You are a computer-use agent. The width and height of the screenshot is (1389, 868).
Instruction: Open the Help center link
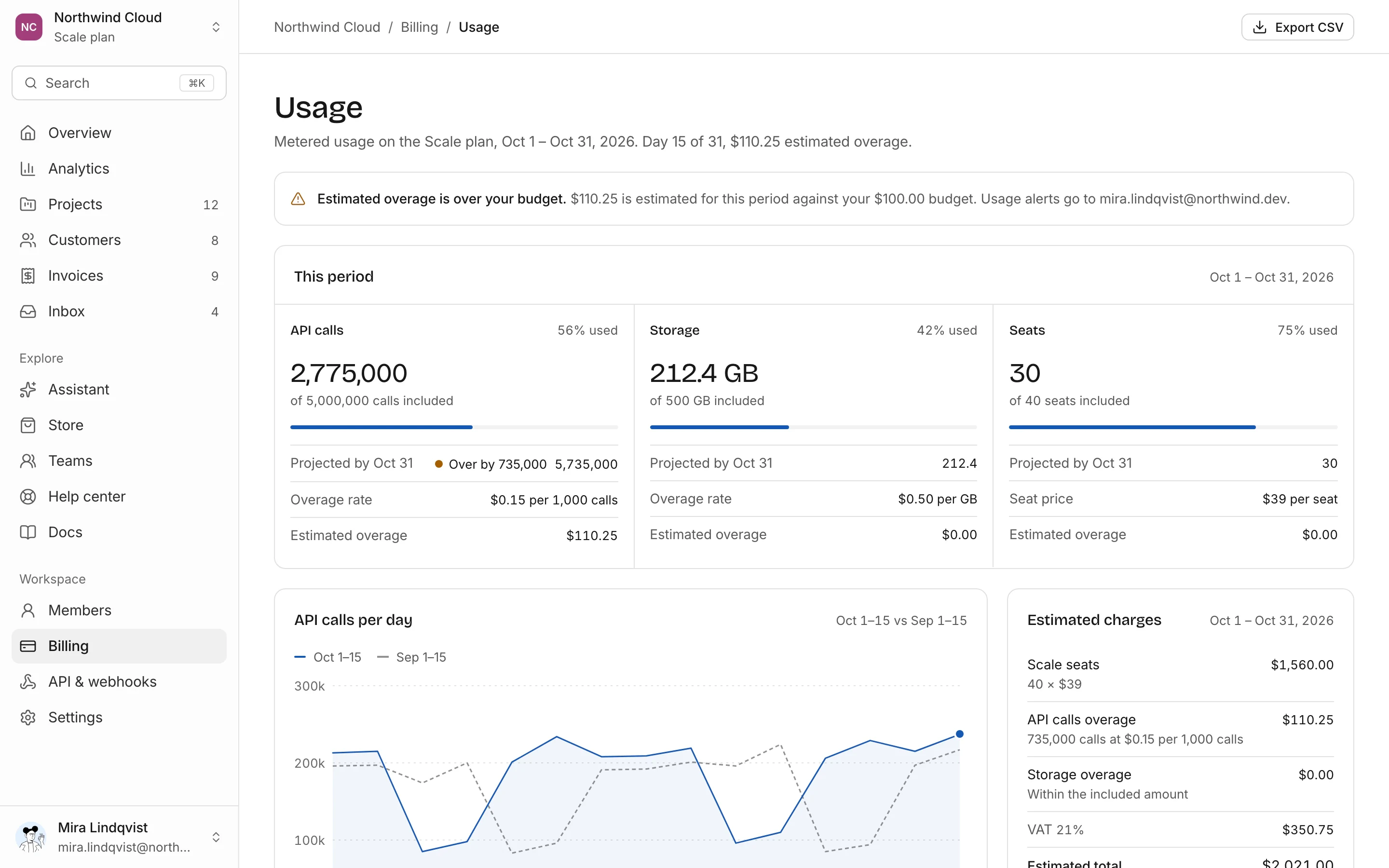119,496
